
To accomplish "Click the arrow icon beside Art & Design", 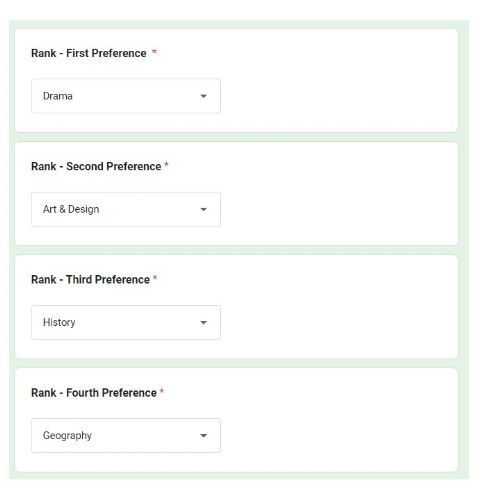I will tap(203, 210).
